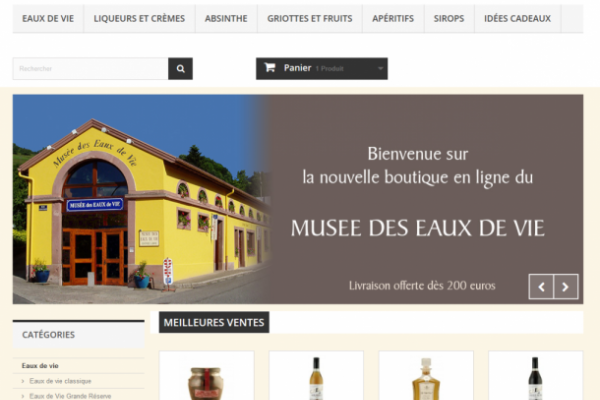Select the Meilleures Ventes tab
The width and height of the screenshot is (600, 400).
pyautogui.click(x=213, y=322)
